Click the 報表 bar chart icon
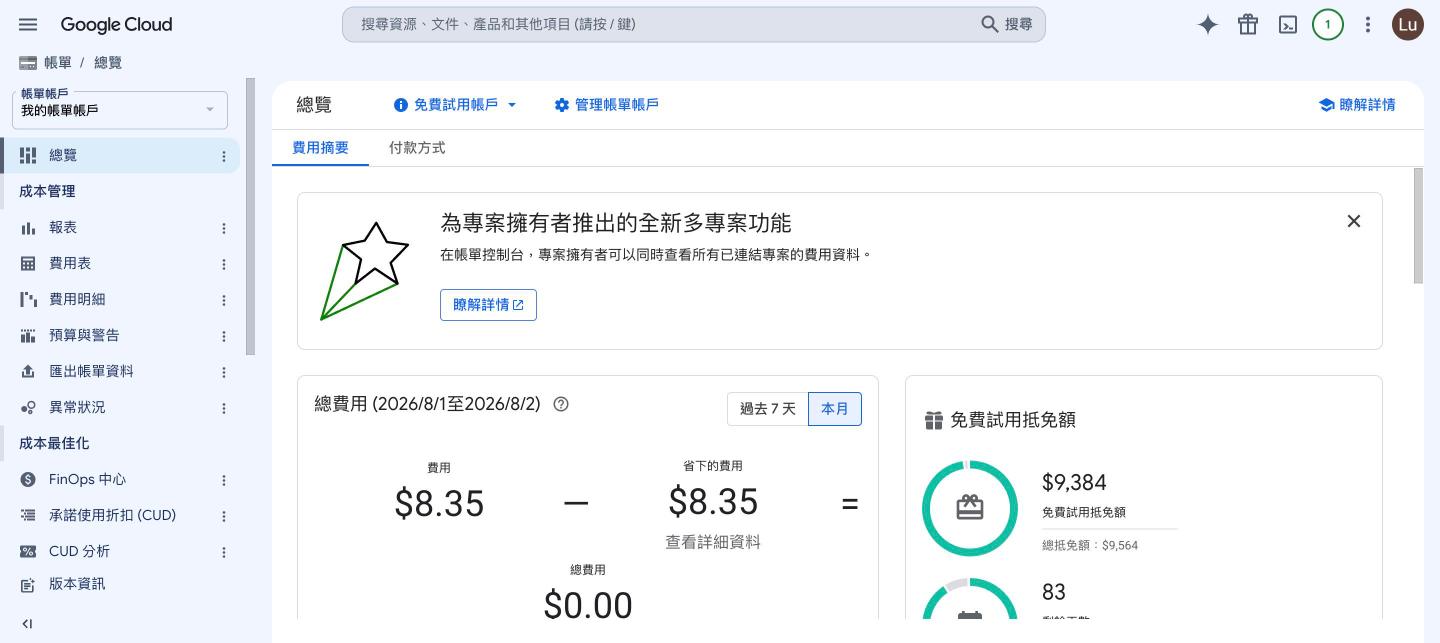The width and height of the screenshot is (1440, 643). [28, 228]
